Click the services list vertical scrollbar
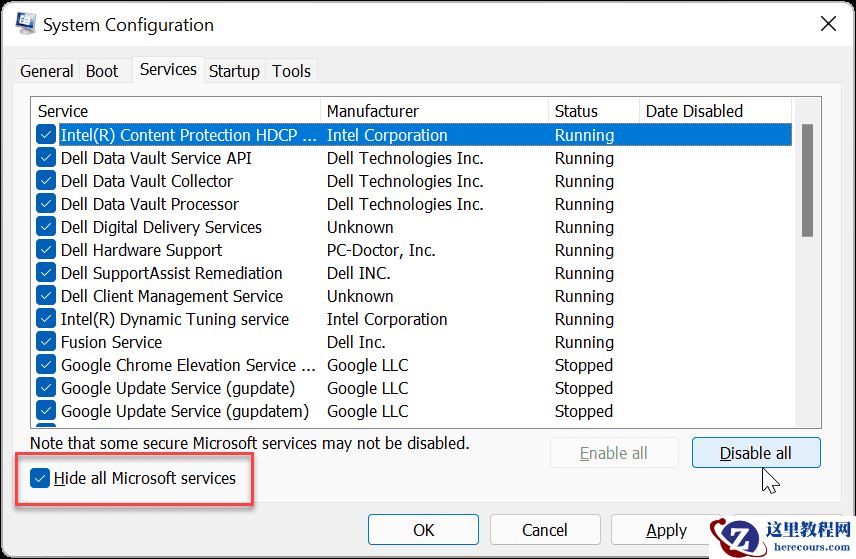The width and height of the screenshot is (856, 559). [x=807, y=180]
